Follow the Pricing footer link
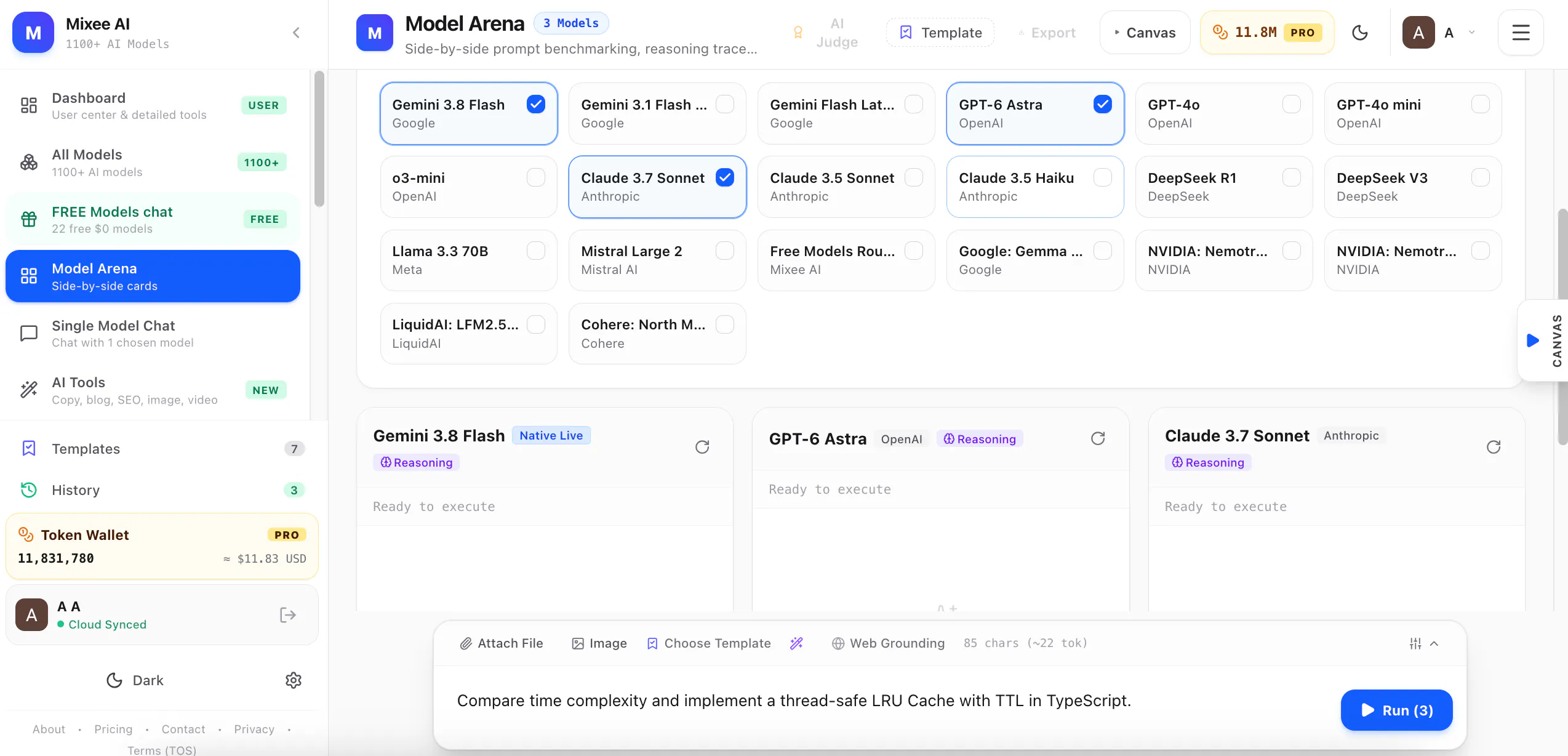1568x756 pixels. [x=113, y=729]
